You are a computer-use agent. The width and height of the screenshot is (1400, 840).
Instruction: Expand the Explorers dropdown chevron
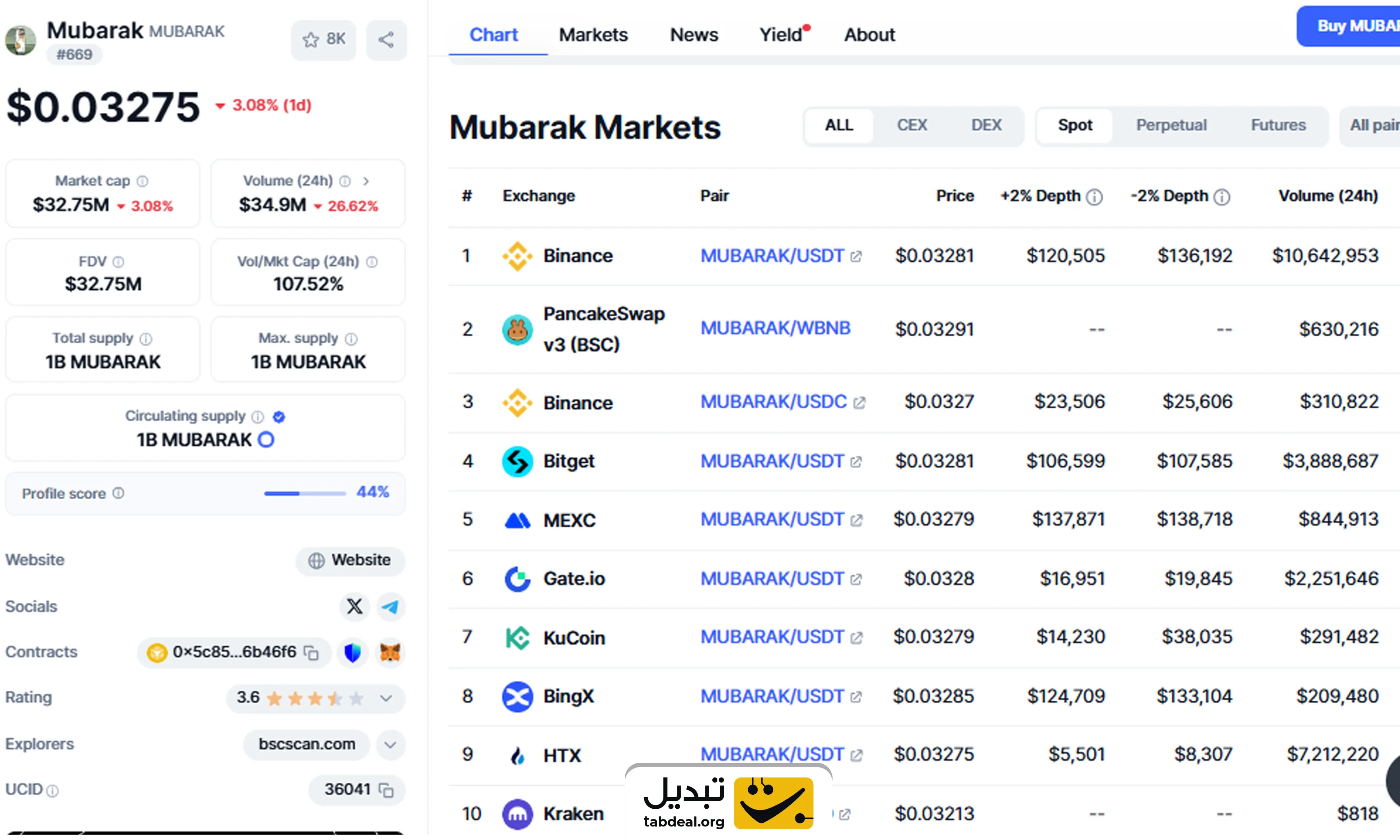(391, 745)
